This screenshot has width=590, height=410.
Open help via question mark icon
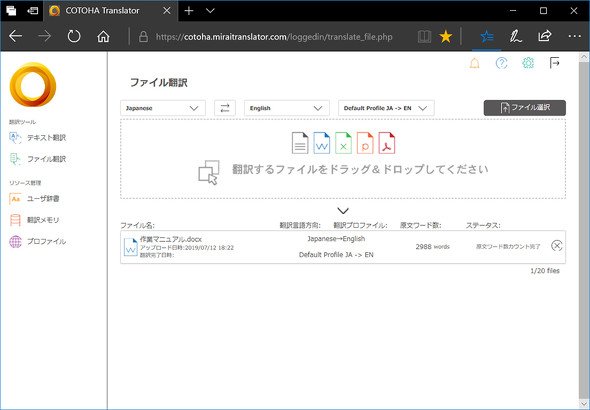pos(501,63)
